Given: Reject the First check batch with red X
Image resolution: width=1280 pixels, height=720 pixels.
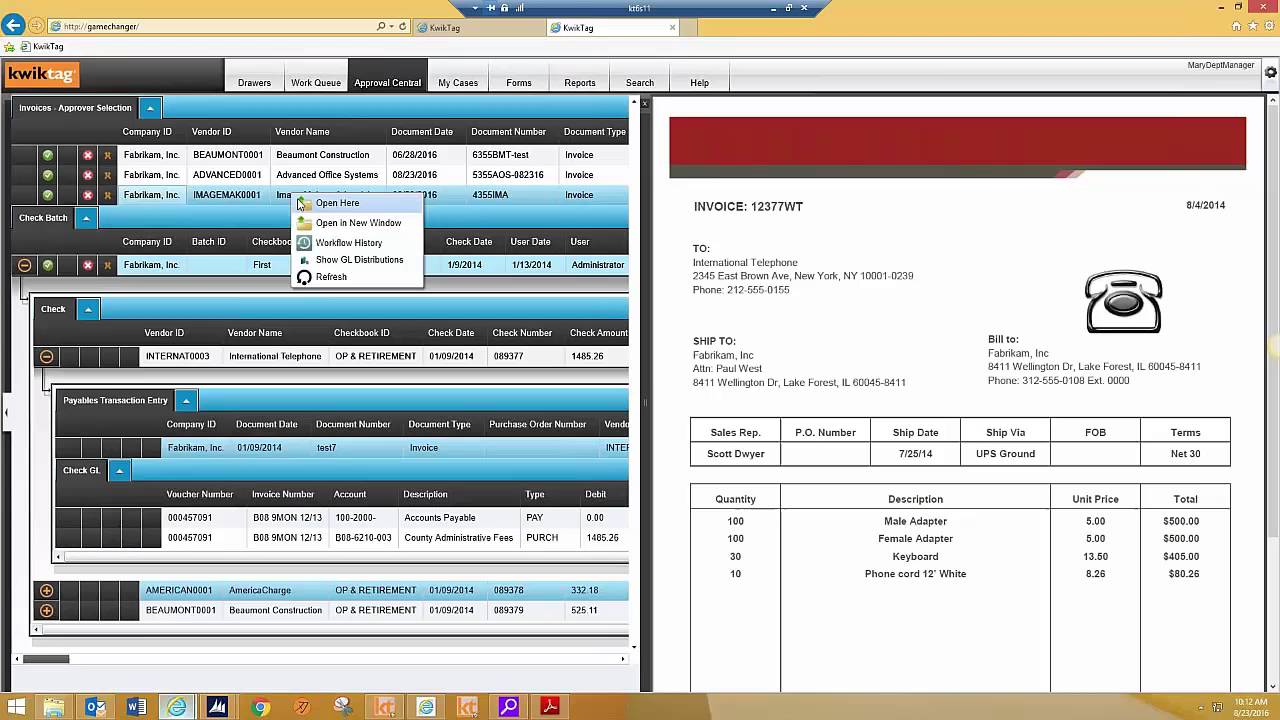Looking at the screenshot, I should (x=88, y=265).
